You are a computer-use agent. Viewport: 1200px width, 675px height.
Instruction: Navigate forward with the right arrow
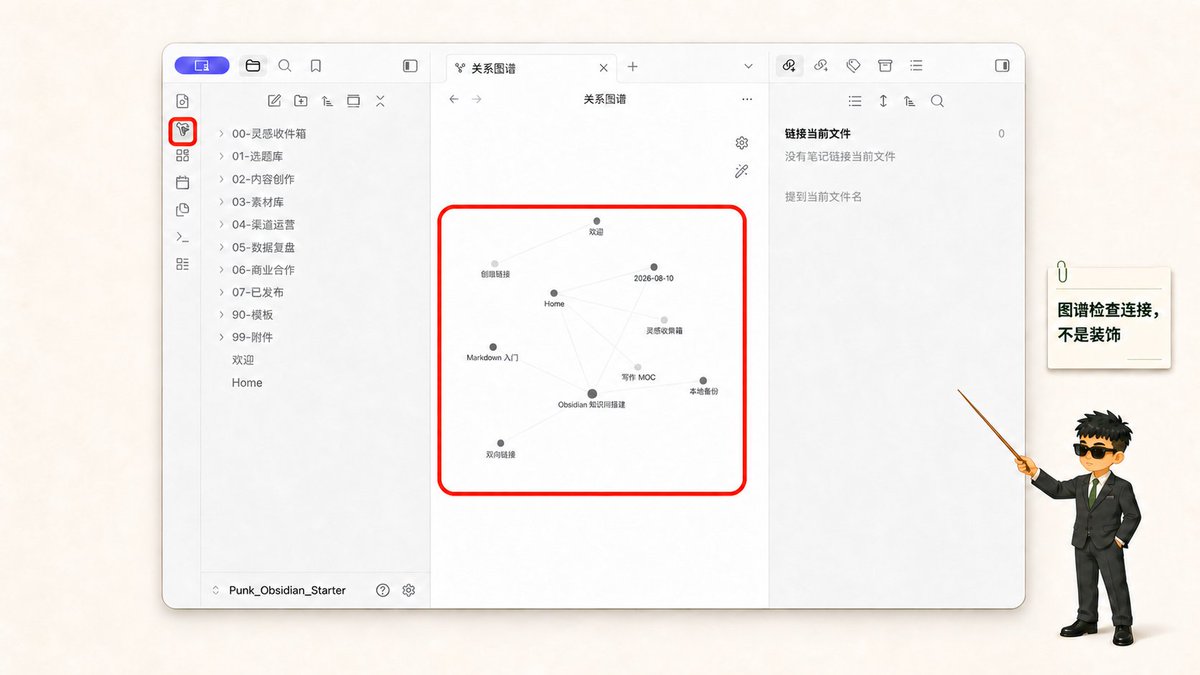tap(477, 99)
